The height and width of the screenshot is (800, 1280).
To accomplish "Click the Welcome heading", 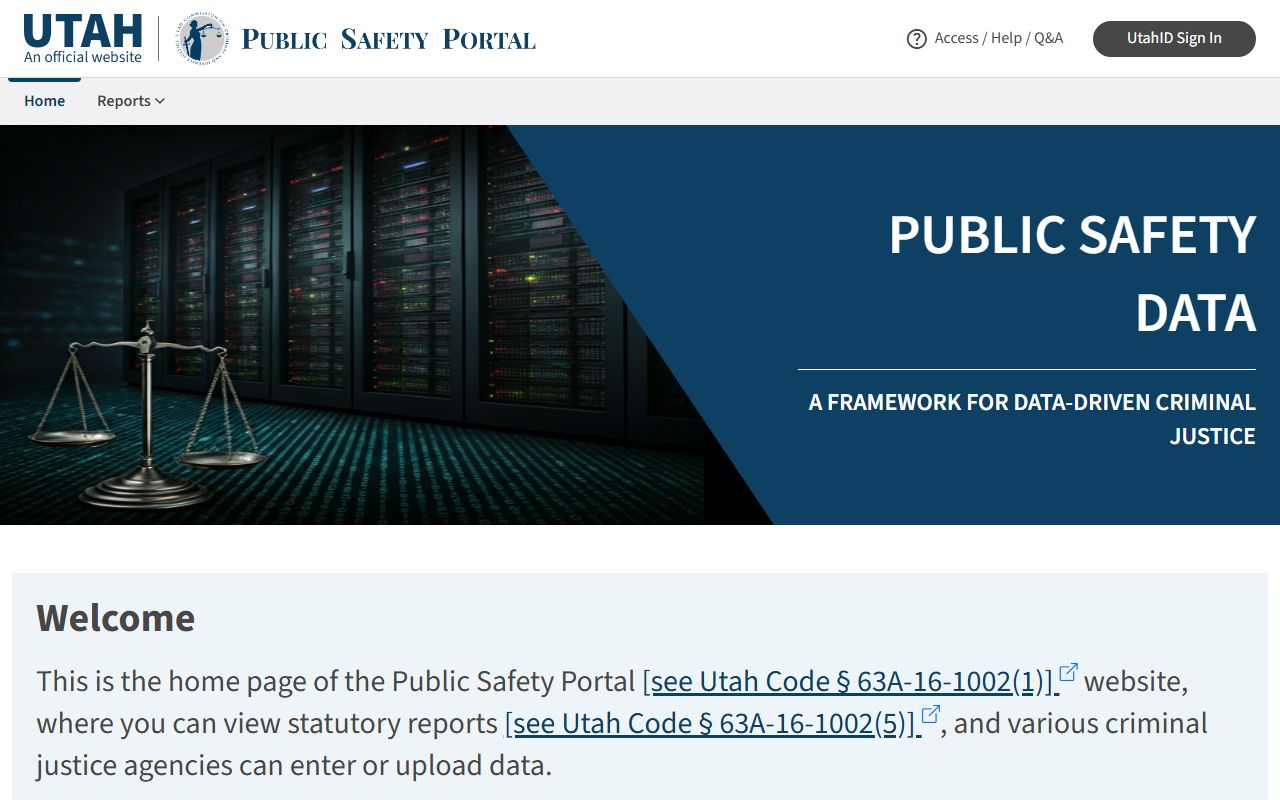I will coord(116,618).
